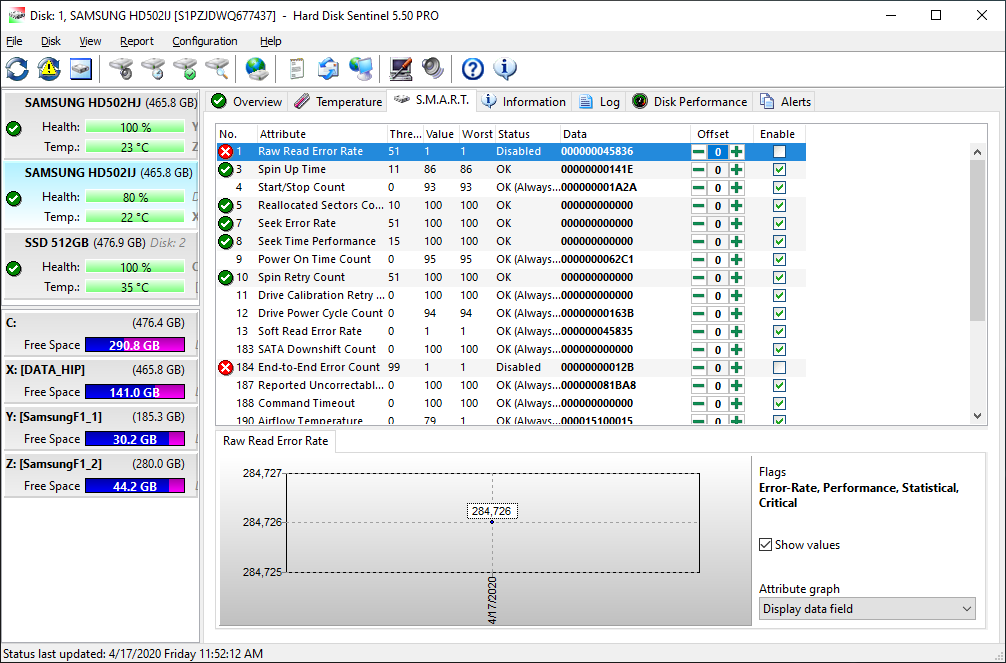Toggle Enable checkbox for Seek Time Performance
The height and width of the screenshot is (663, 1006).
779,241
